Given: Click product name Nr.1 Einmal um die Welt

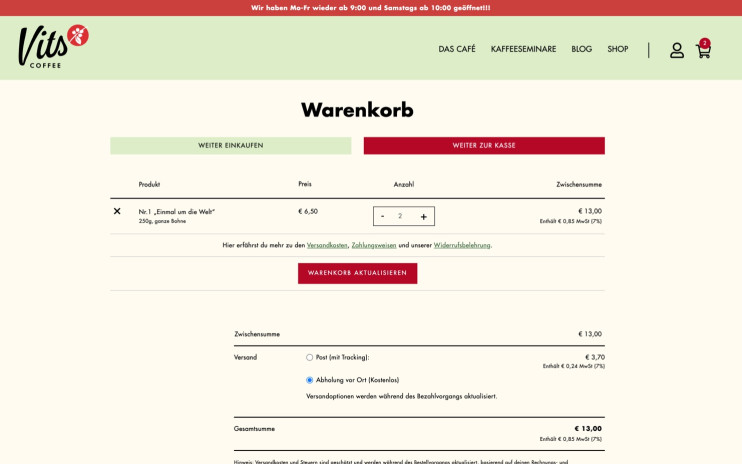Looking at the screenshot, I should (x=177, y=211).
